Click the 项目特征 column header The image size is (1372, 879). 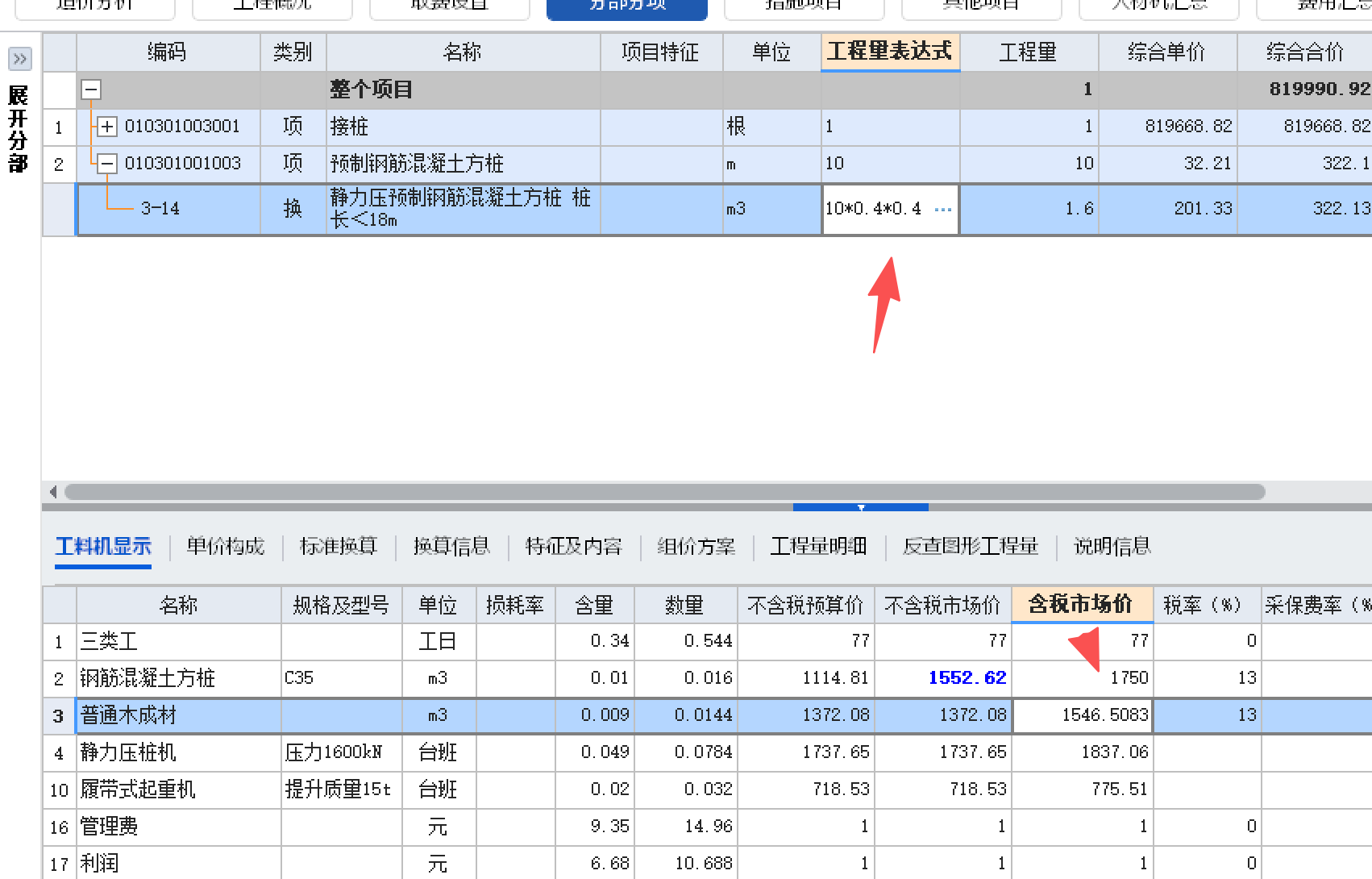(661, 52)
